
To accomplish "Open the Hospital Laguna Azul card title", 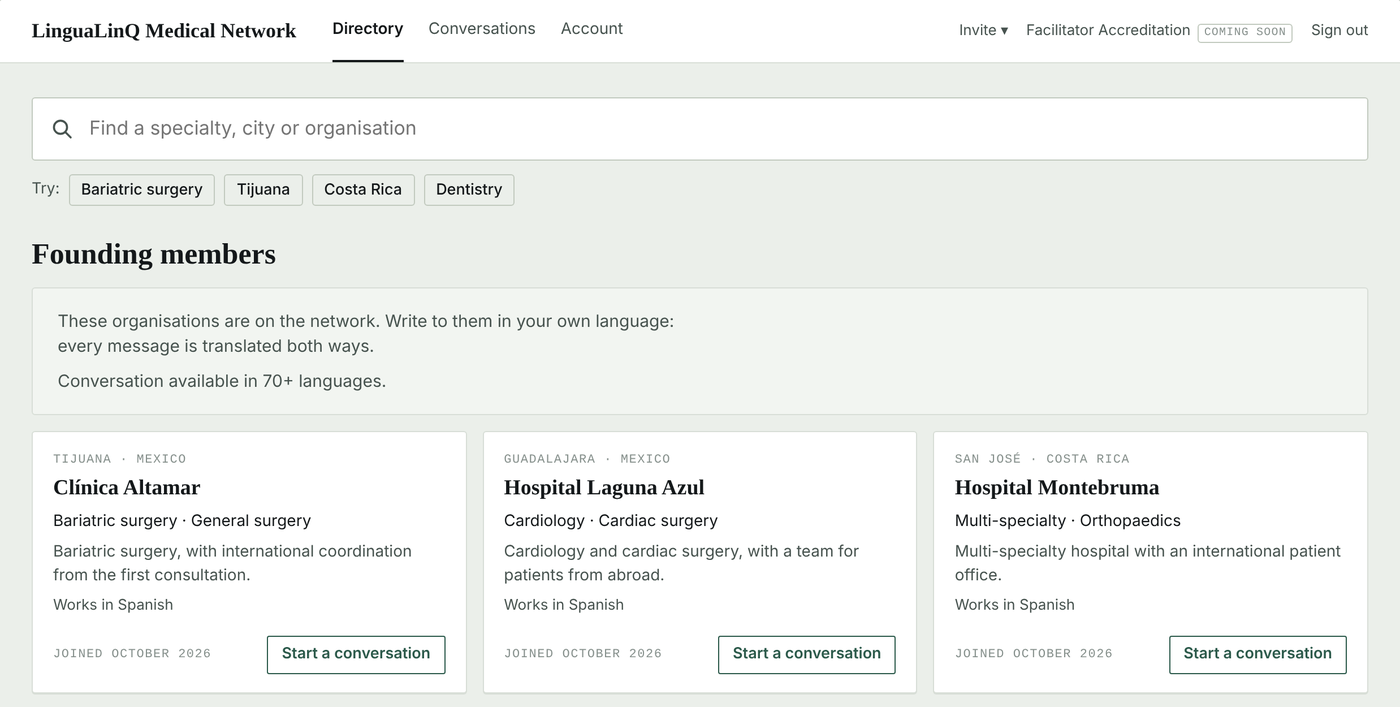I will coord(604,488).
